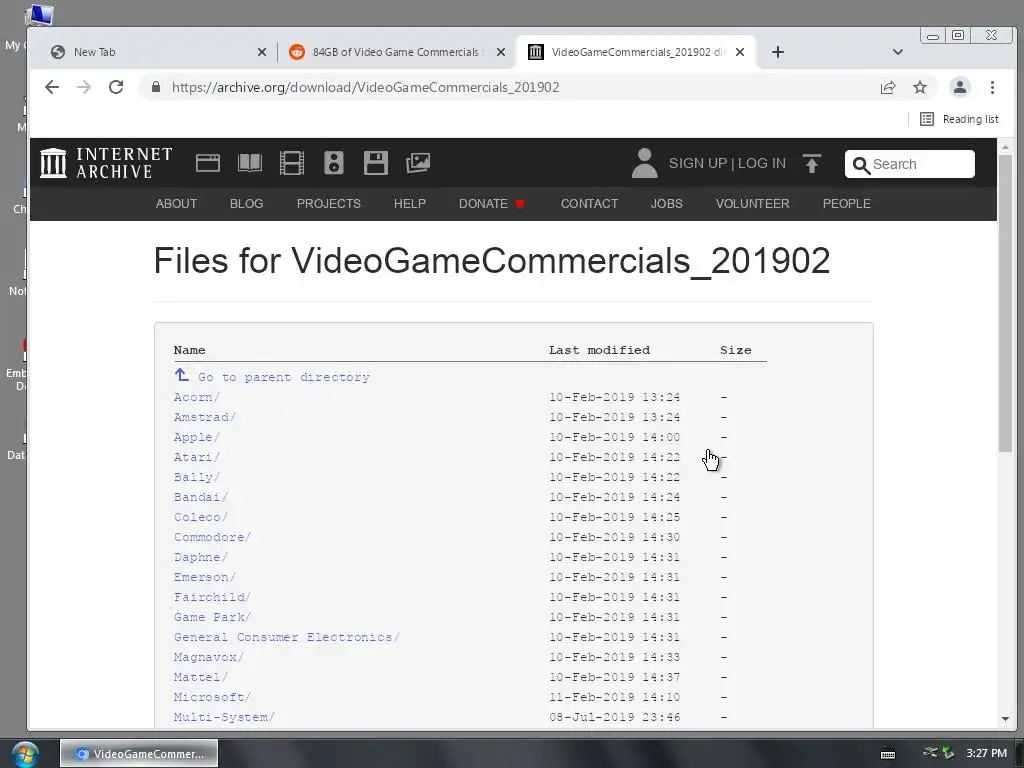Viewport: 1024px width, 768px height.
Task: Open the Magnavox/ folder
Action: coord(208,657)
